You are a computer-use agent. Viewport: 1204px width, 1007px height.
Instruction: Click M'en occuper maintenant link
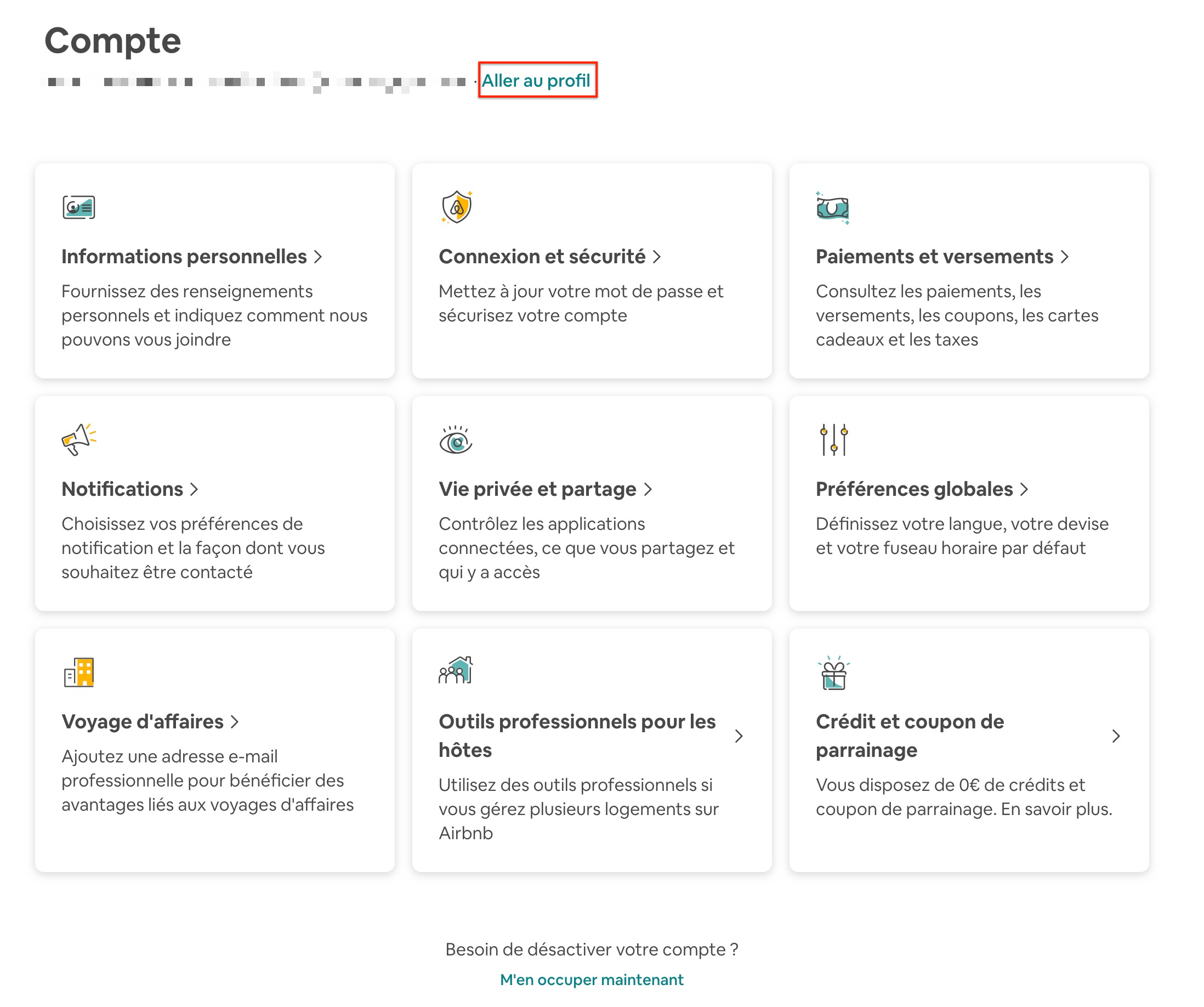pos(592,980)
